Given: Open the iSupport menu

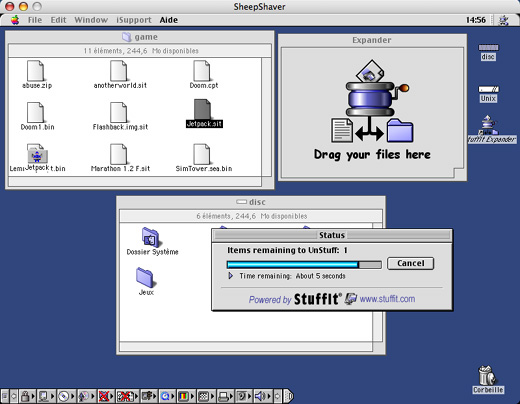Looking at the screenshot, I should click(134, 20).
